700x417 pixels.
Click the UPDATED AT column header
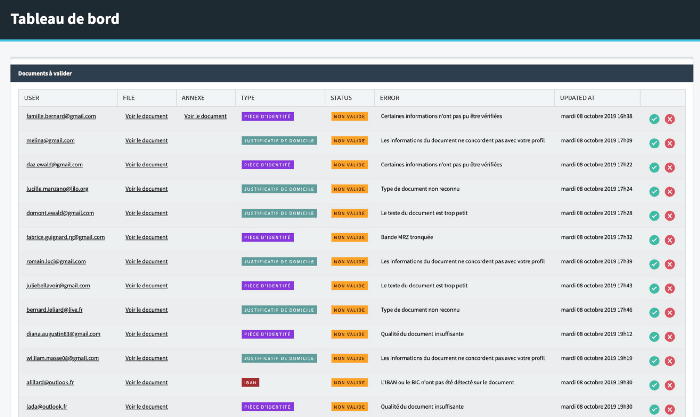[x=578, y=98]
